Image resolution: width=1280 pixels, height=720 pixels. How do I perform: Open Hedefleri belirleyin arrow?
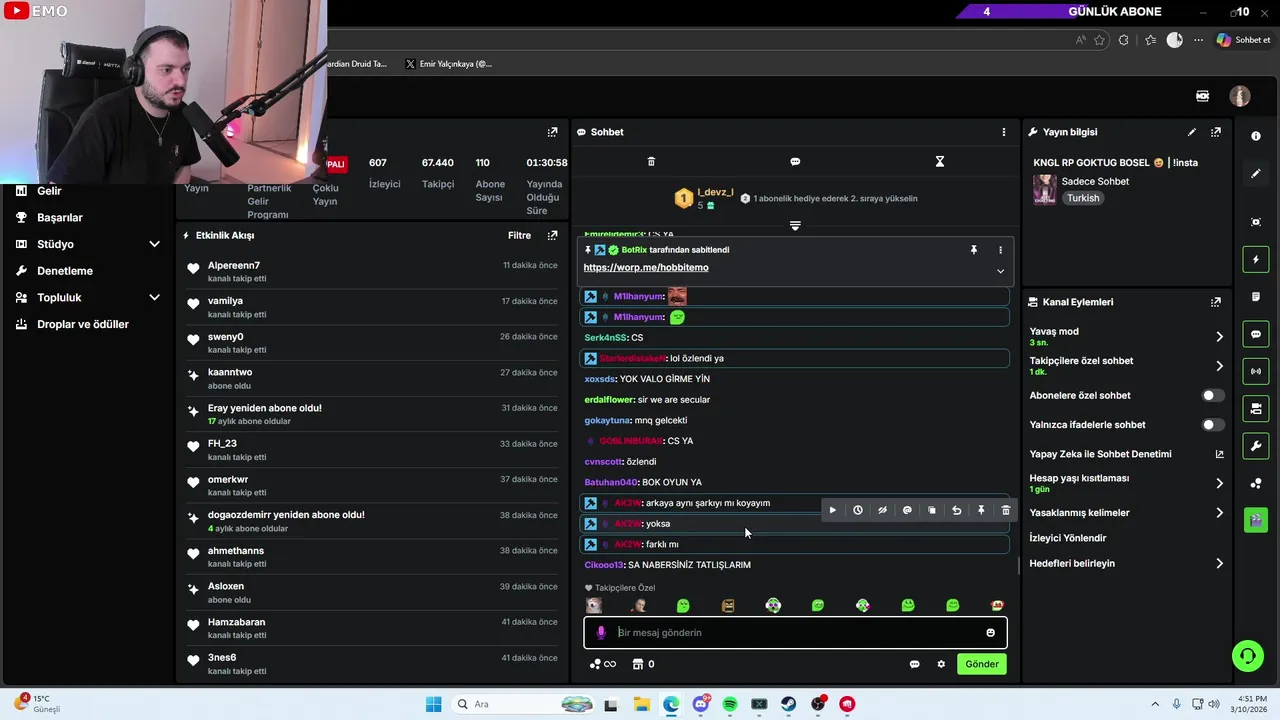(x=1219, y=564)
